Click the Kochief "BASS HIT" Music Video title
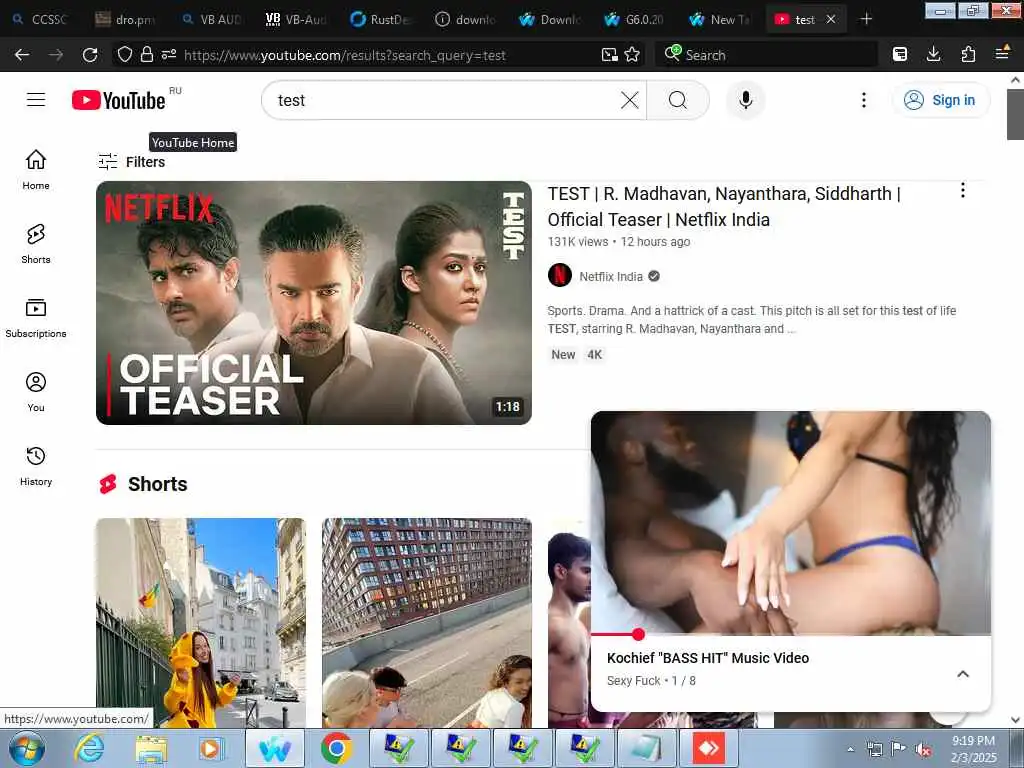 tap(708, 658)
